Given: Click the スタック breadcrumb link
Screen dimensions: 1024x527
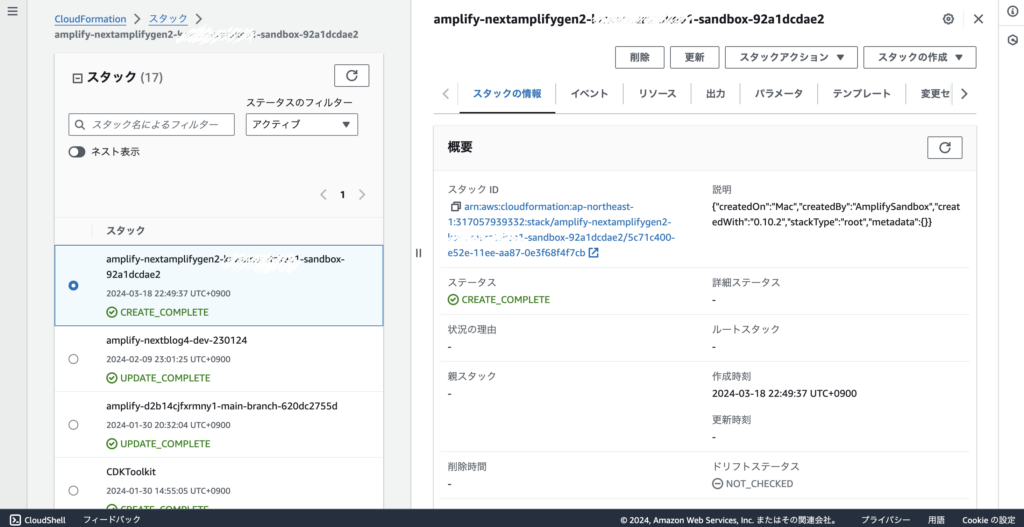Looking at the screenshot, I should (x=168, y=20).
